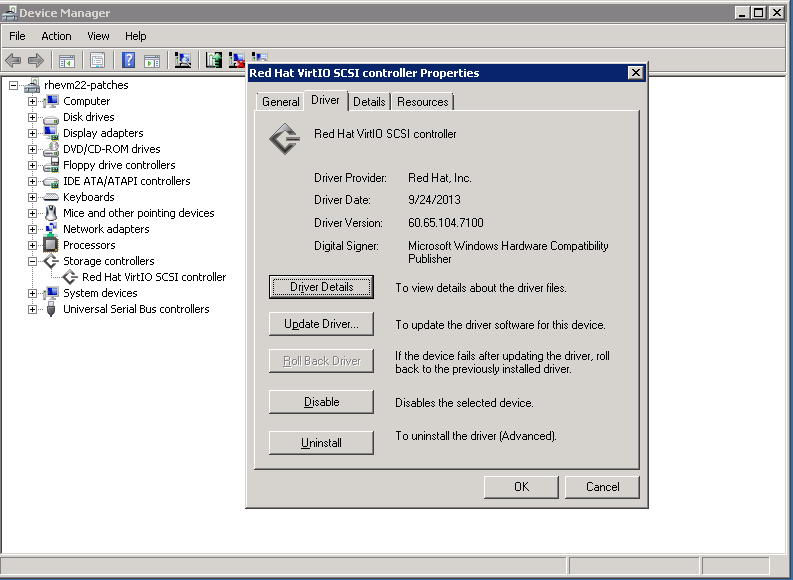Click the Update Driver Software toolbar icon
The image size is (793, 580).
click(213, 60)
